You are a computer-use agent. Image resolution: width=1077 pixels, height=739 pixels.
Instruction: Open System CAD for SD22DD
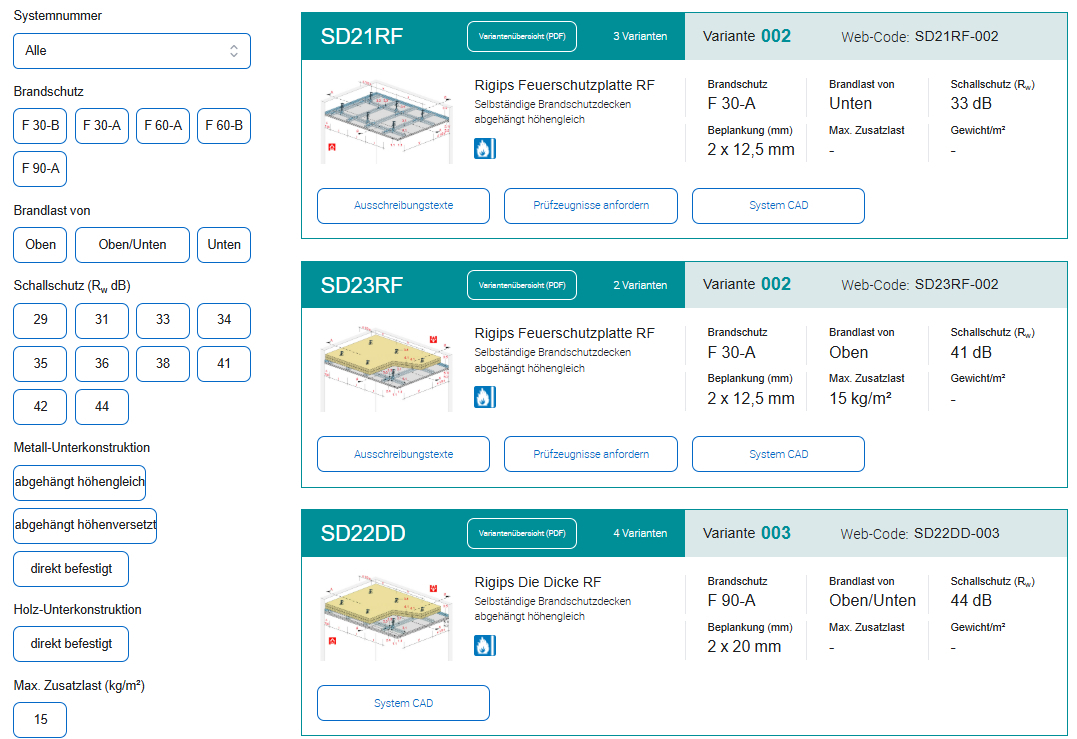[403, 703]
